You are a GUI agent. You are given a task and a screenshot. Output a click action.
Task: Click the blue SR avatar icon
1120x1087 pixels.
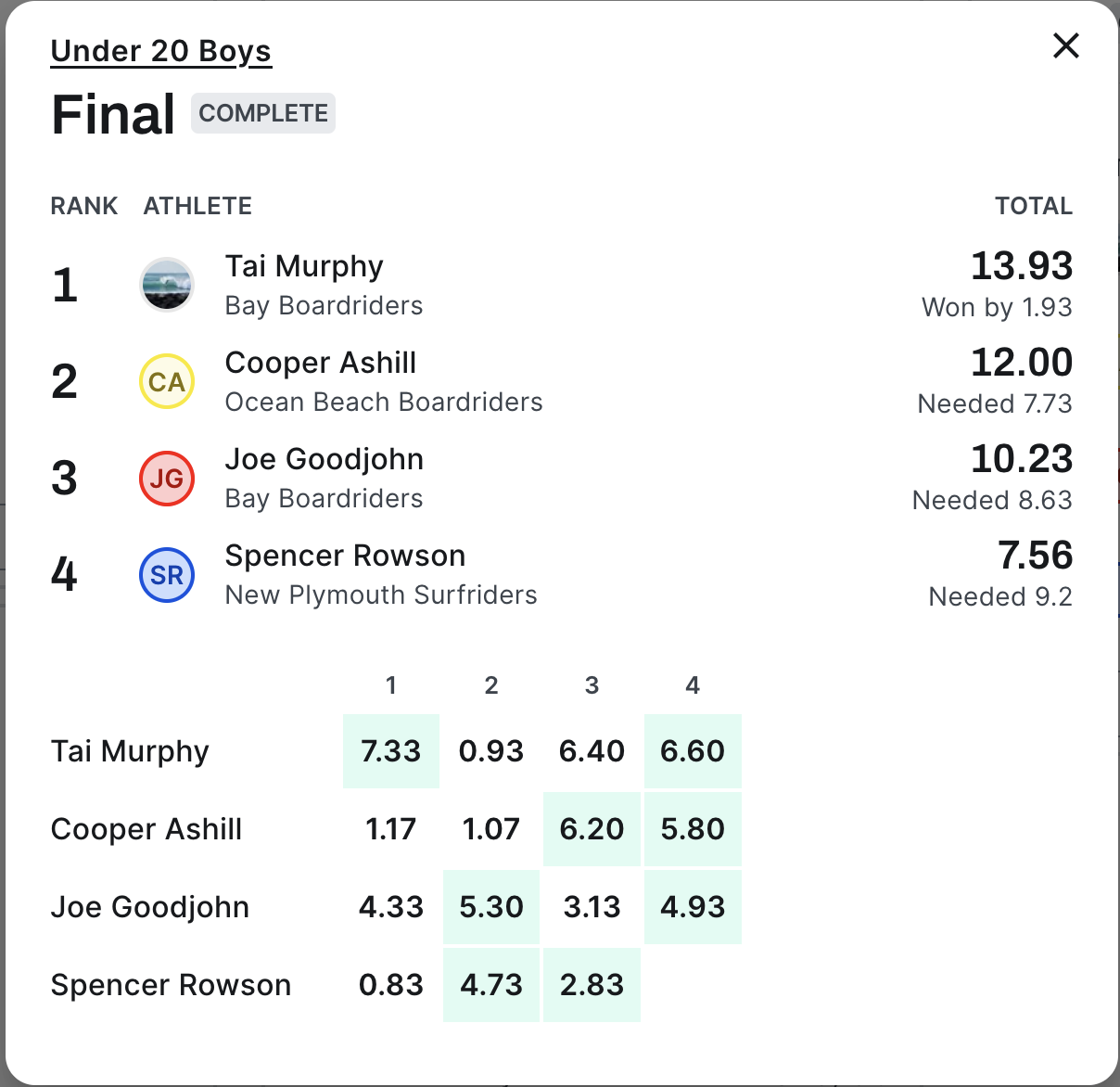tap(167, 574)
